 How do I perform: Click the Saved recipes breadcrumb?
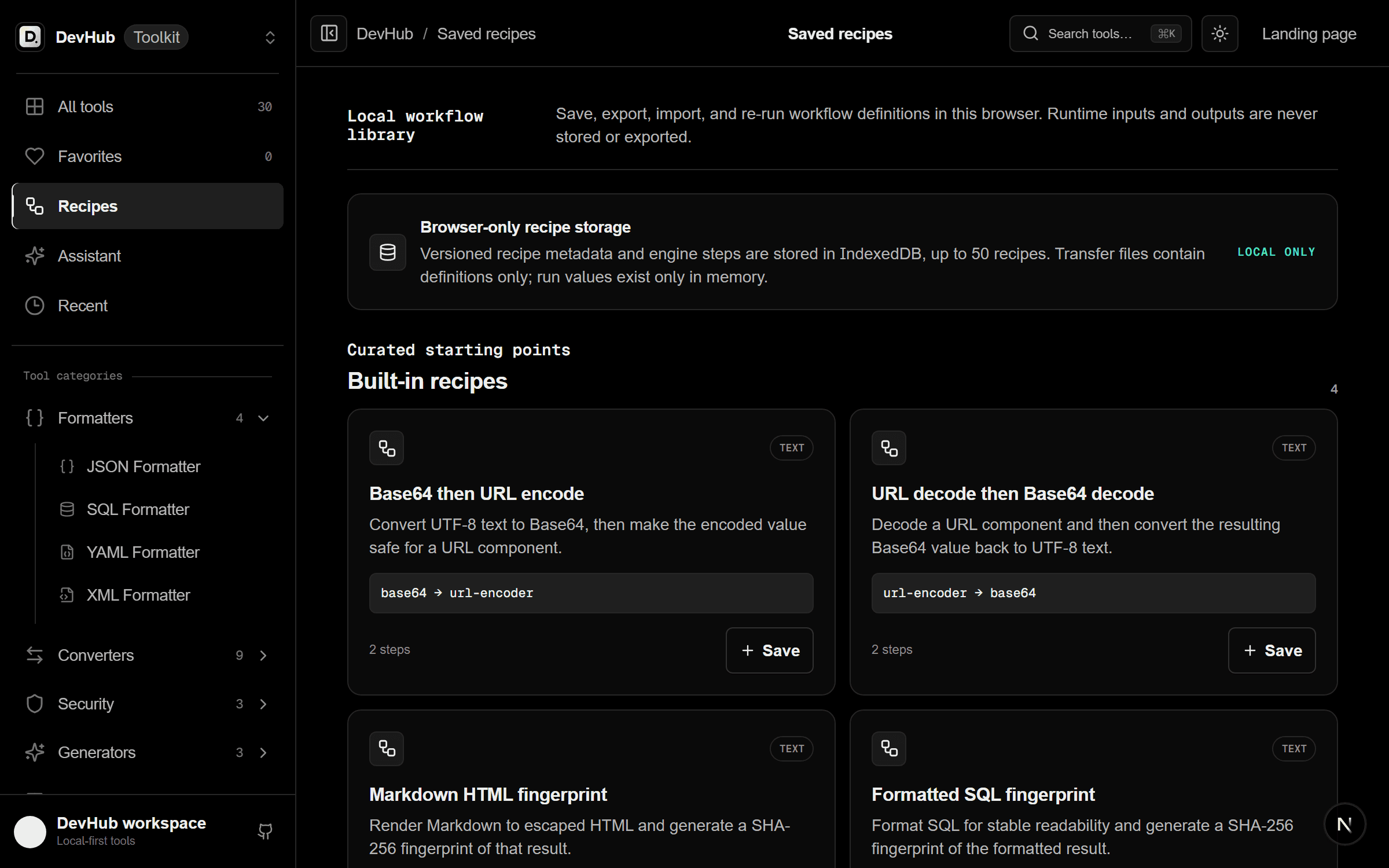coord(486,34)
